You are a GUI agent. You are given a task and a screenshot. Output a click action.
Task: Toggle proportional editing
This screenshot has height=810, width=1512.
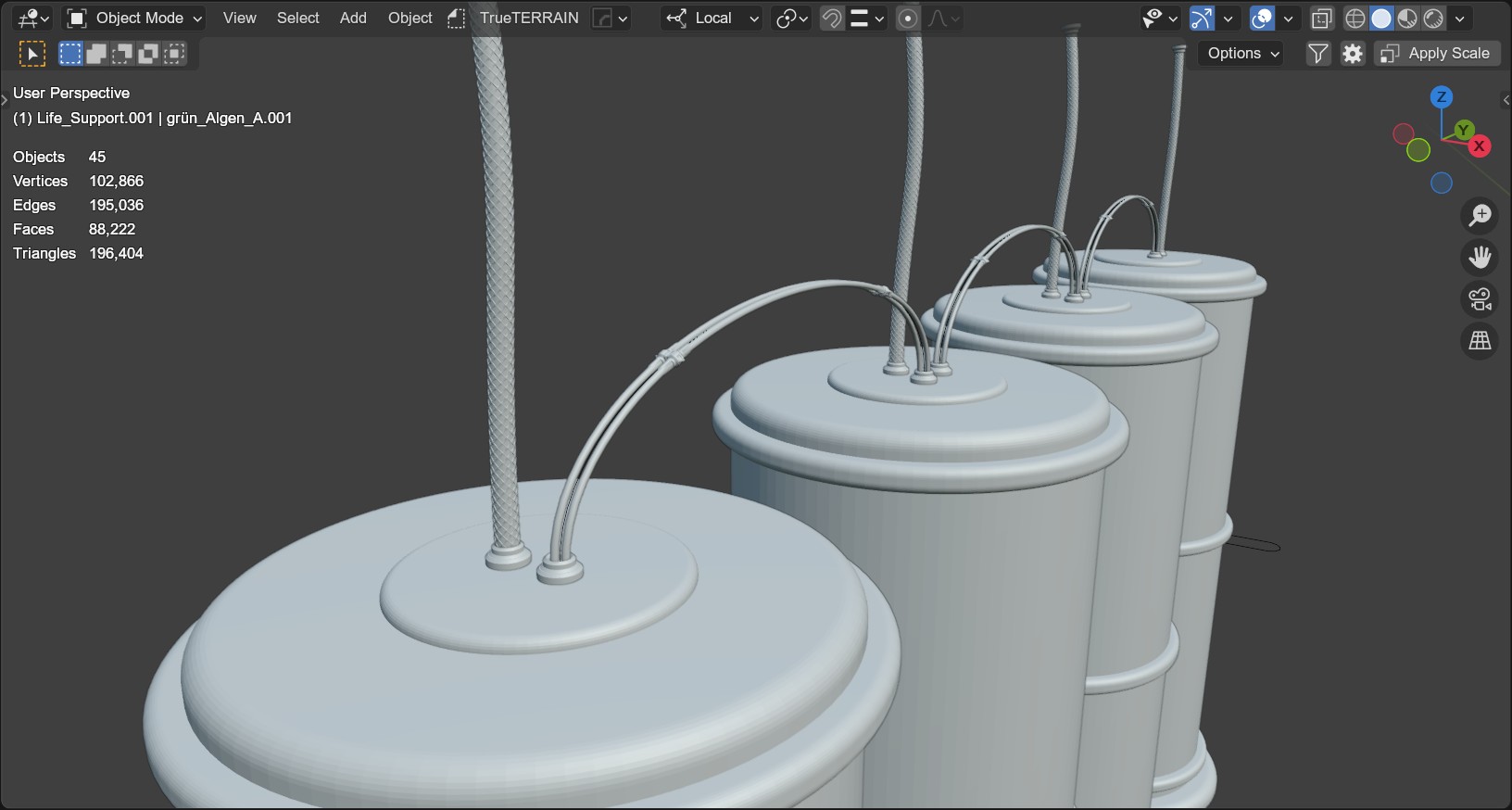point(908,18)
